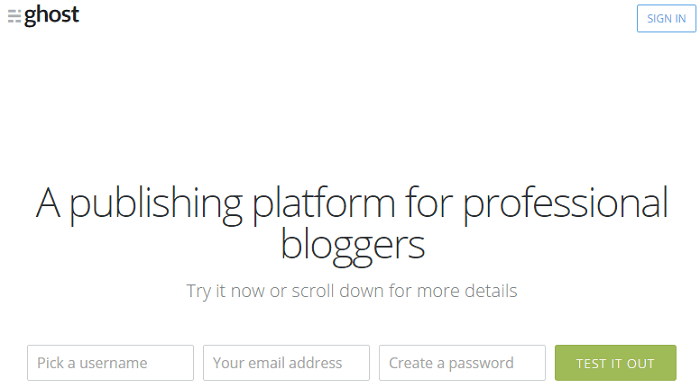Click the letter g of the ghost logo
The image size is (700, 388).
click(30, 17)
